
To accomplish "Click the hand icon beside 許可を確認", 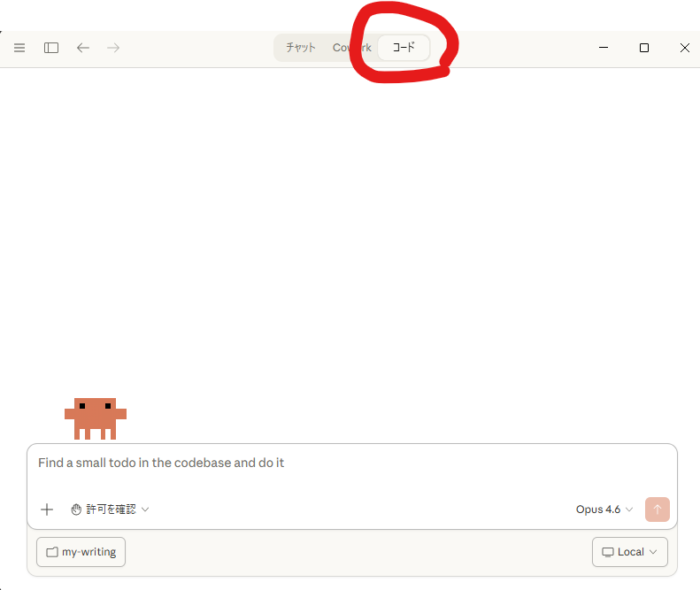I will click(x=77, y=509).
